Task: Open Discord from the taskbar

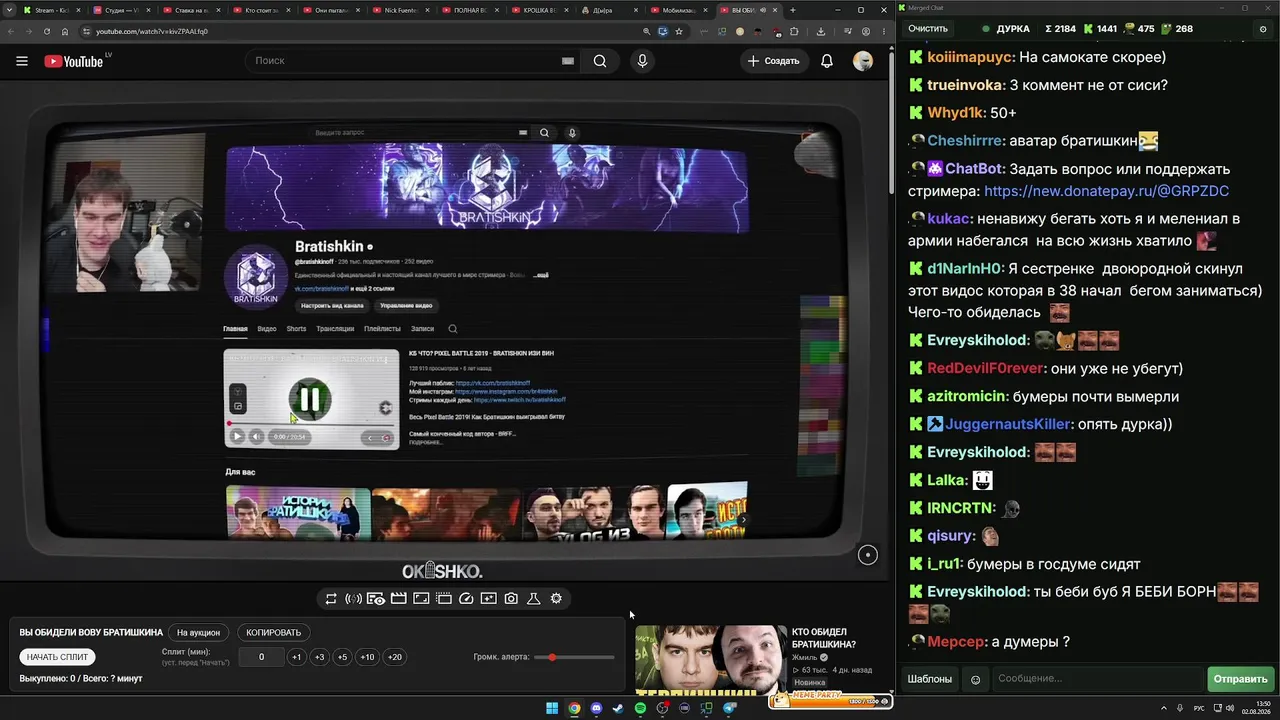Action: [x=596, y=709]
